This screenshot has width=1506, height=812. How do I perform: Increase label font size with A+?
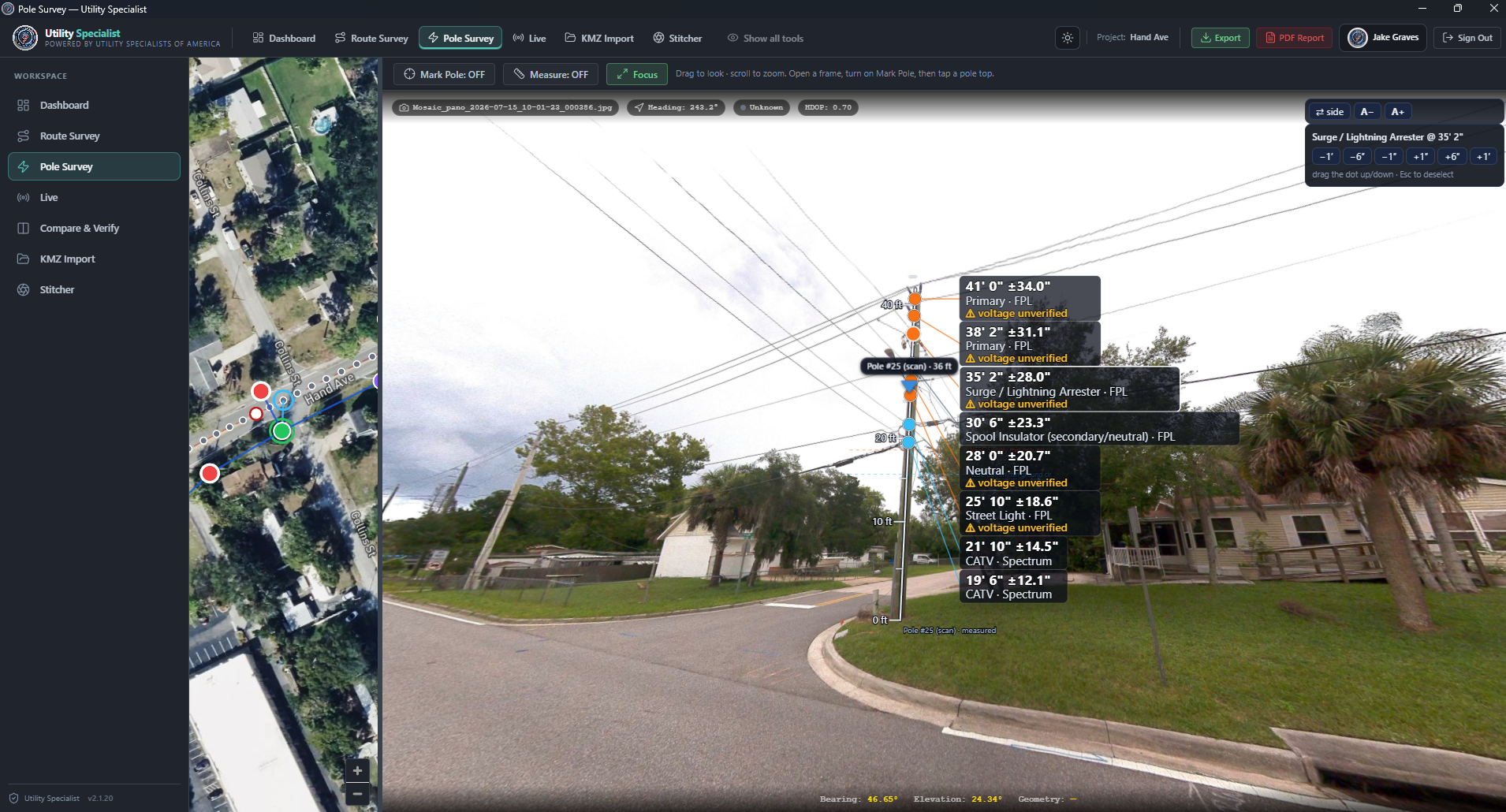(x=1398, y=112)
